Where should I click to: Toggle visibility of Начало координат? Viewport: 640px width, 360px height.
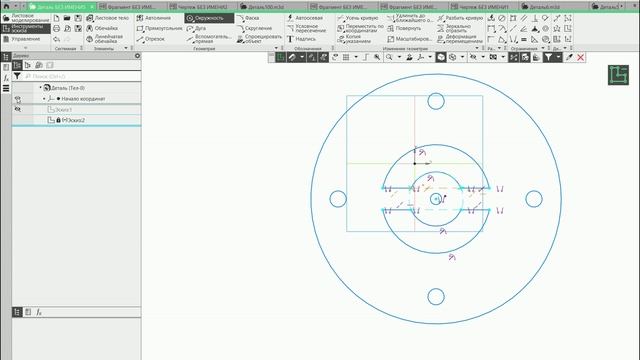[x=18, y=99]
